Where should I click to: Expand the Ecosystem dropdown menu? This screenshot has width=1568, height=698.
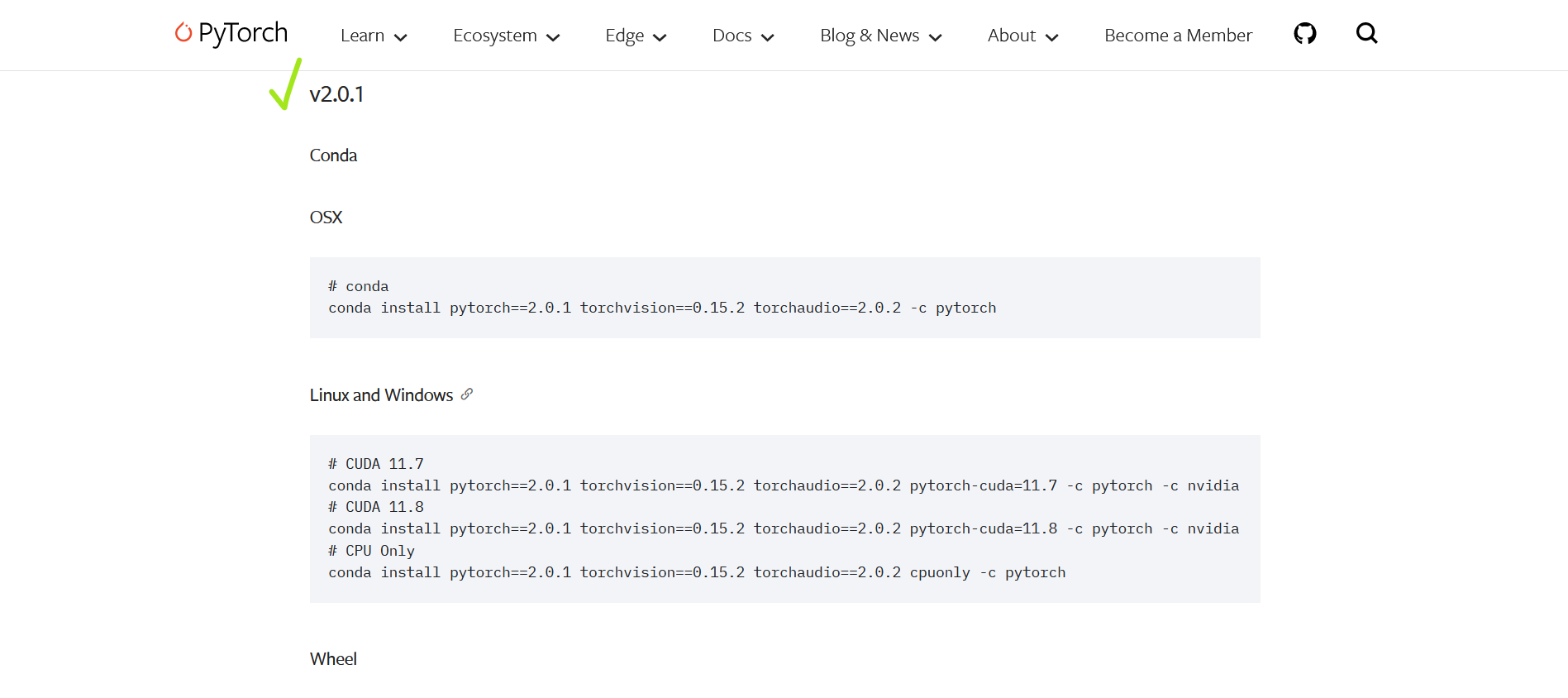click(506, 36)
